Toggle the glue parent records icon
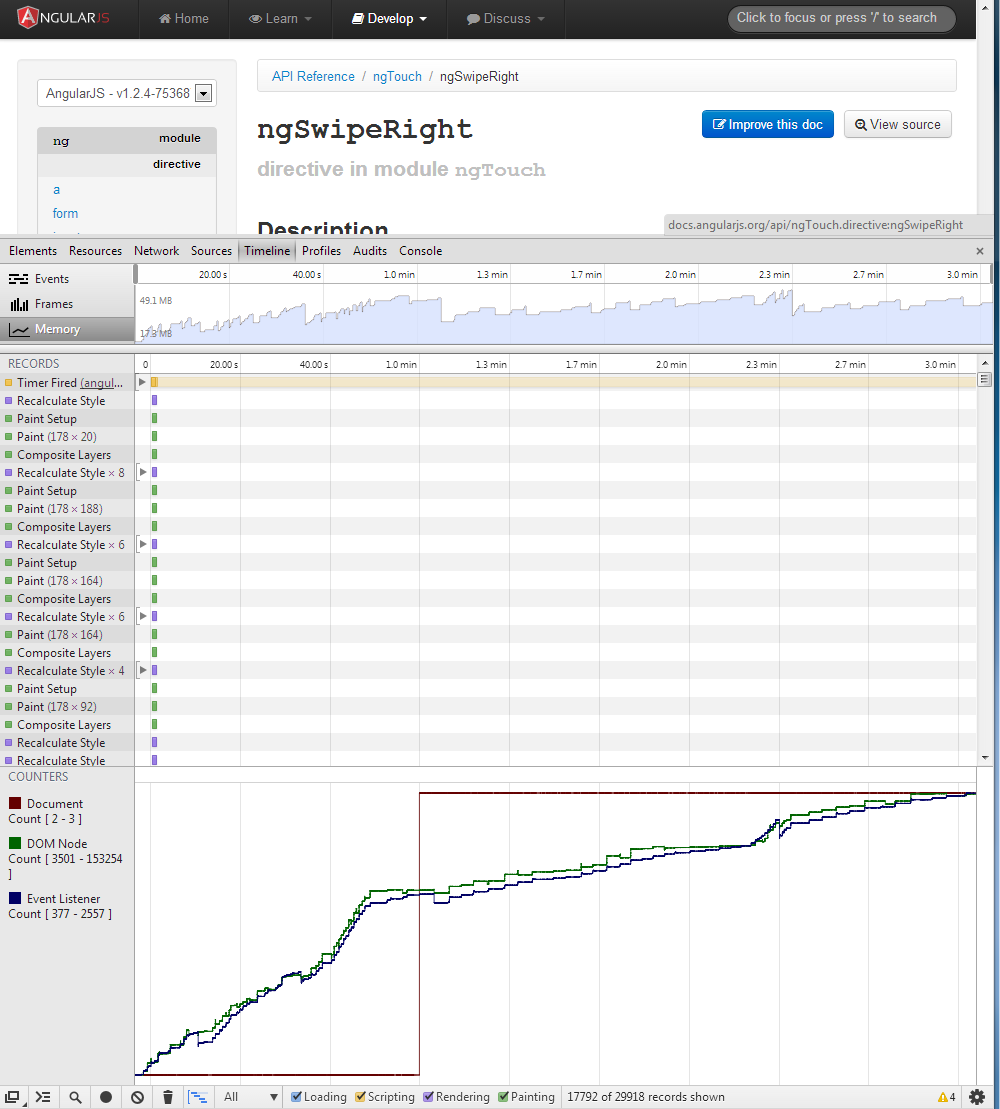The image size is (1000, 1109). pos(198,1097)
